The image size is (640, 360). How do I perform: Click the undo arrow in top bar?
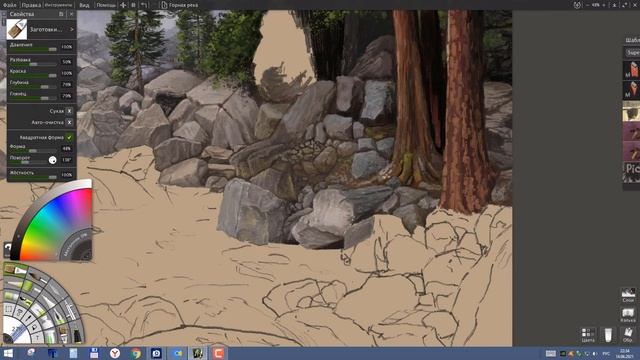(144, 5)
